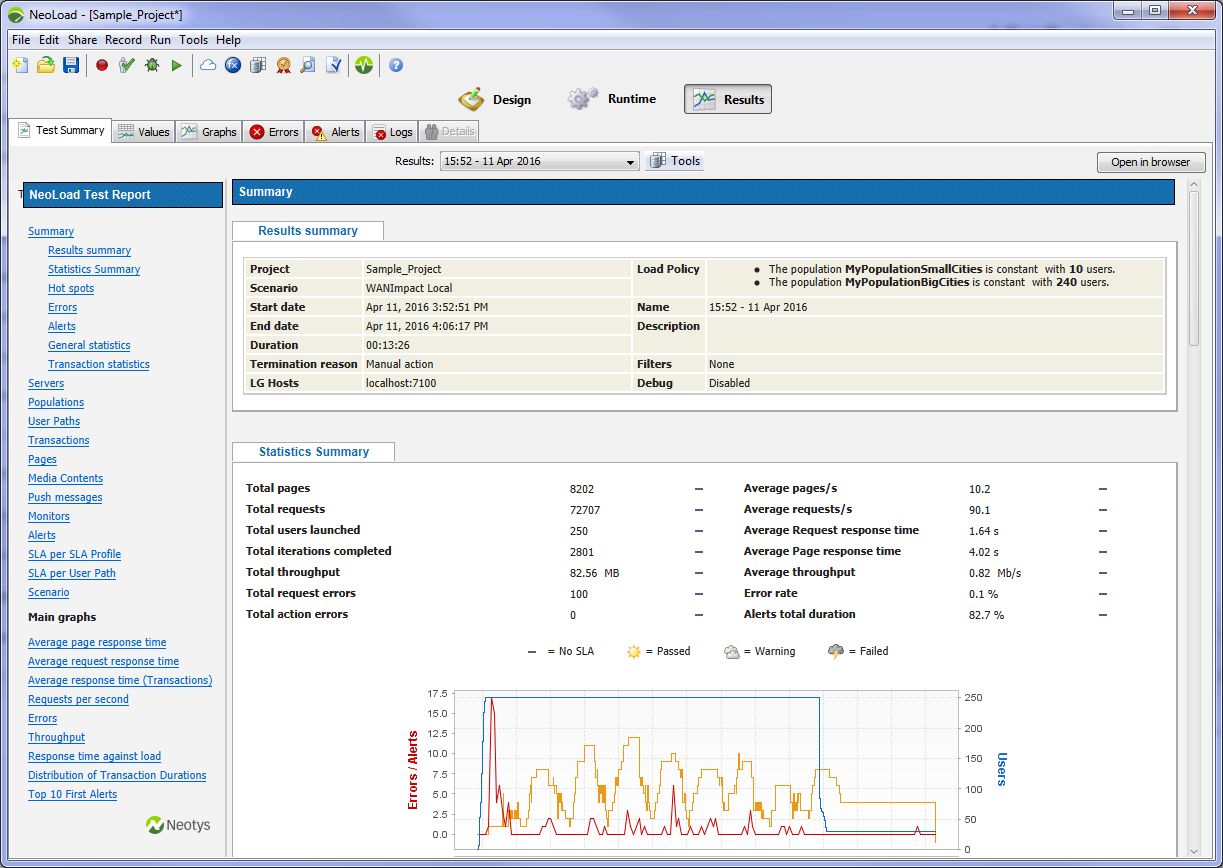Click Open in browser button
1223x868 pixels.
pos(1150,162)
